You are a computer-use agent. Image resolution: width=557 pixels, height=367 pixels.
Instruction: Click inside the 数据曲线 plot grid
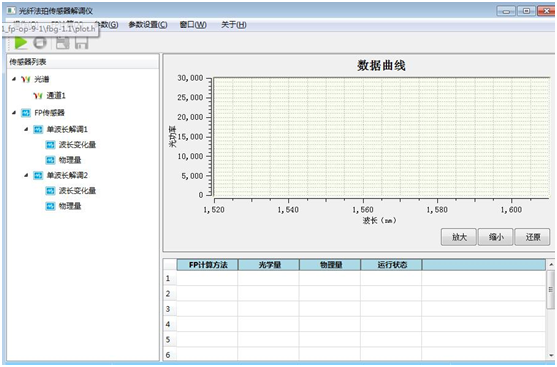382,137
